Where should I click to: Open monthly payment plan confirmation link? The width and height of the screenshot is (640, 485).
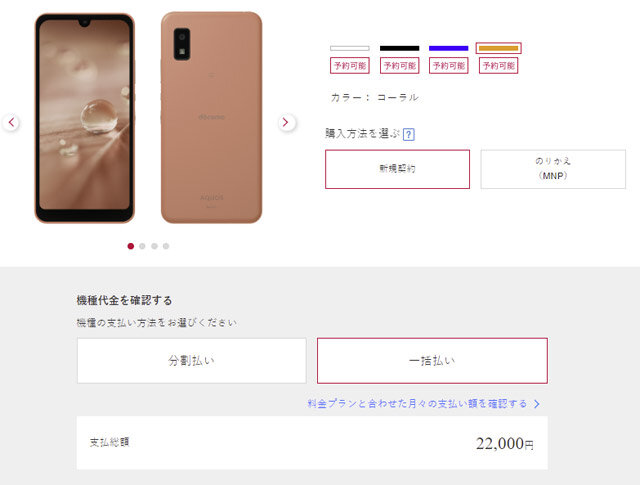click(x=417, y=404)
